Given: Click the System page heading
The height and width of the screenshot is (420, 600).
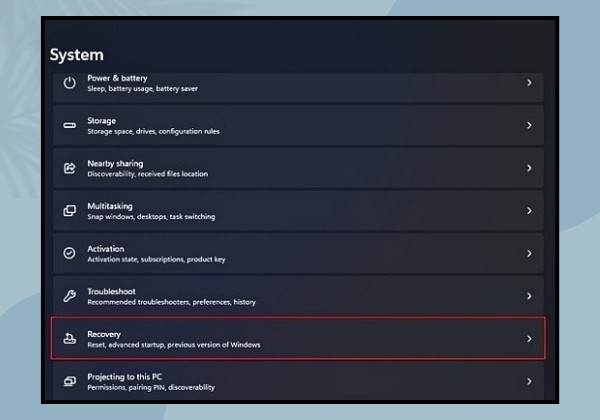Looking at the screenshot, I should pos(77,55).
